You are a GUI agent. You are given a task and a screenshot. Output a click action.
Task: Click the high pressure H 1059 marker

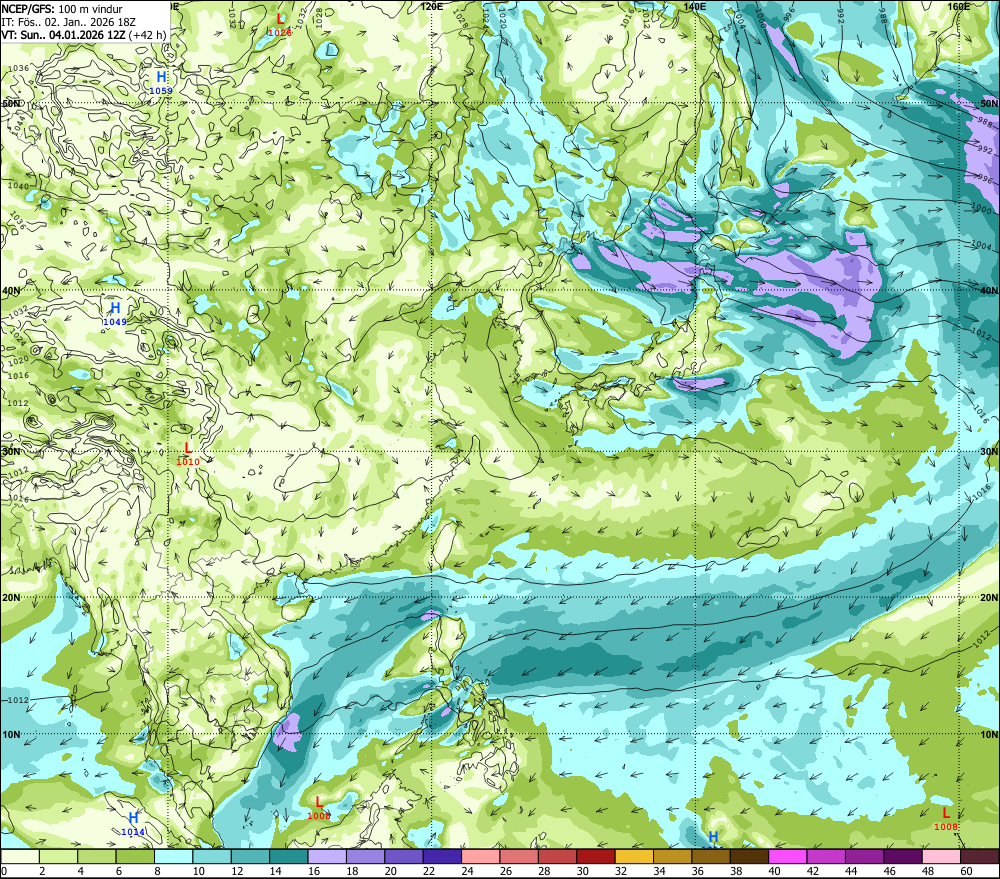tap(161, 82)
